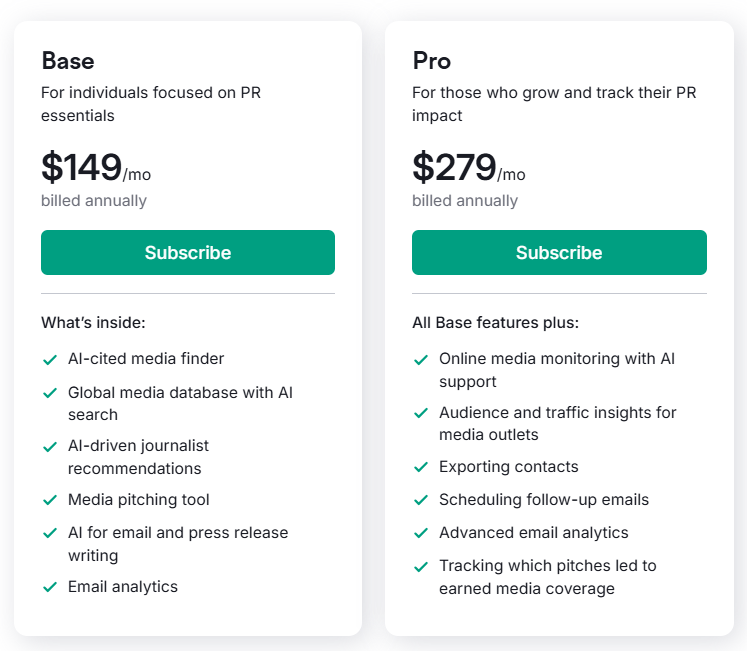This screenshot has height=651, width=747.
Task: Click checkmark next to Email analytics
Action: point(49,587)
